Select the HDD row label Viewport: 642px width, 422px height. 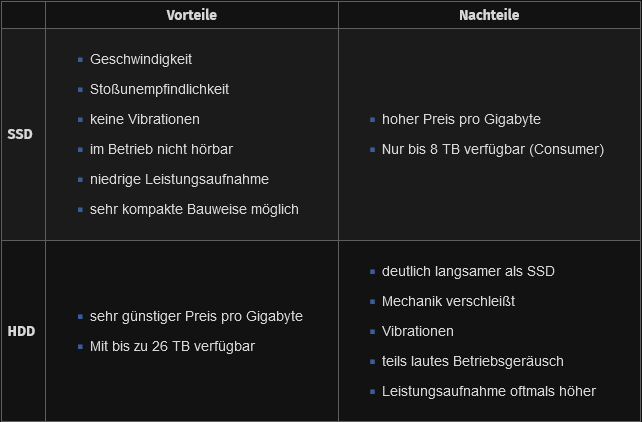point(21,331)
